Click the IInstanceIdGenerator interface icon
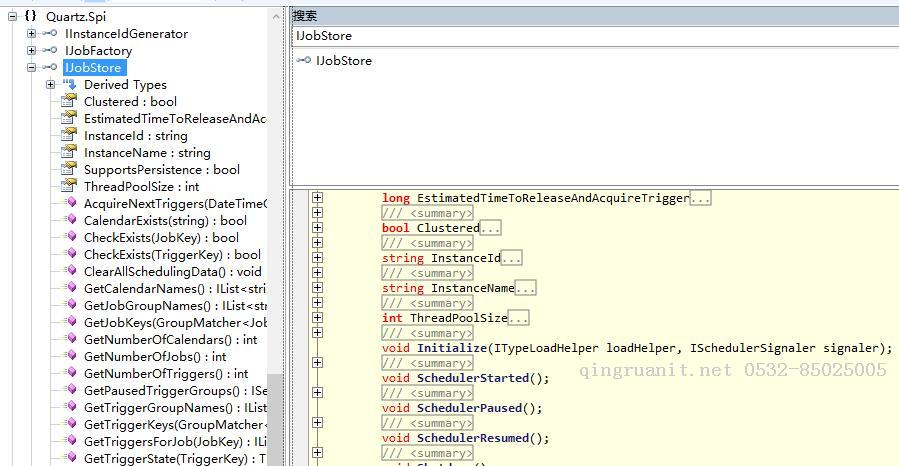This screenshot has width=899, height=466. (x=50, y=34)
